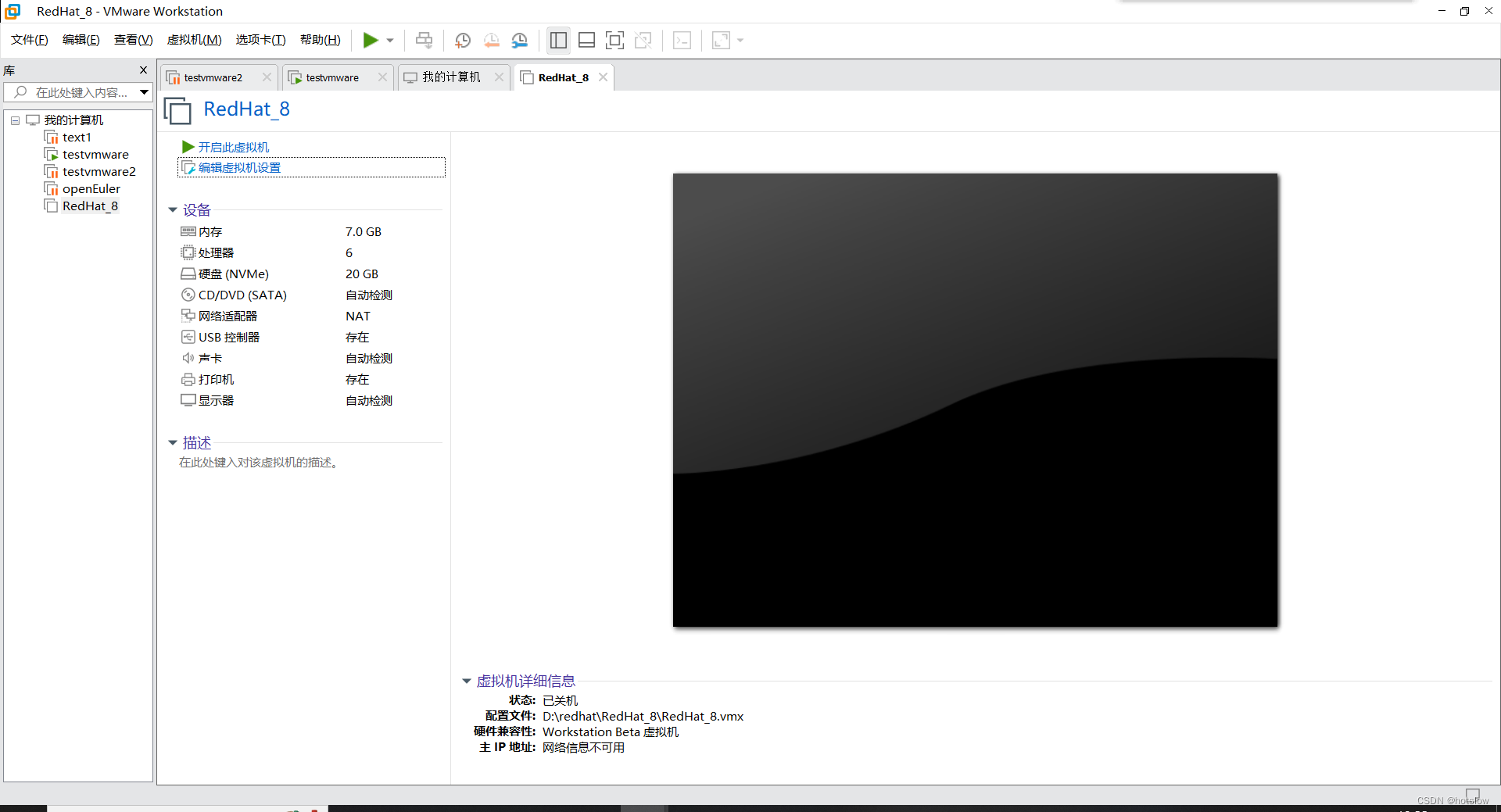
Task: Click the NAT network adapter value
Action: (358, 317)
